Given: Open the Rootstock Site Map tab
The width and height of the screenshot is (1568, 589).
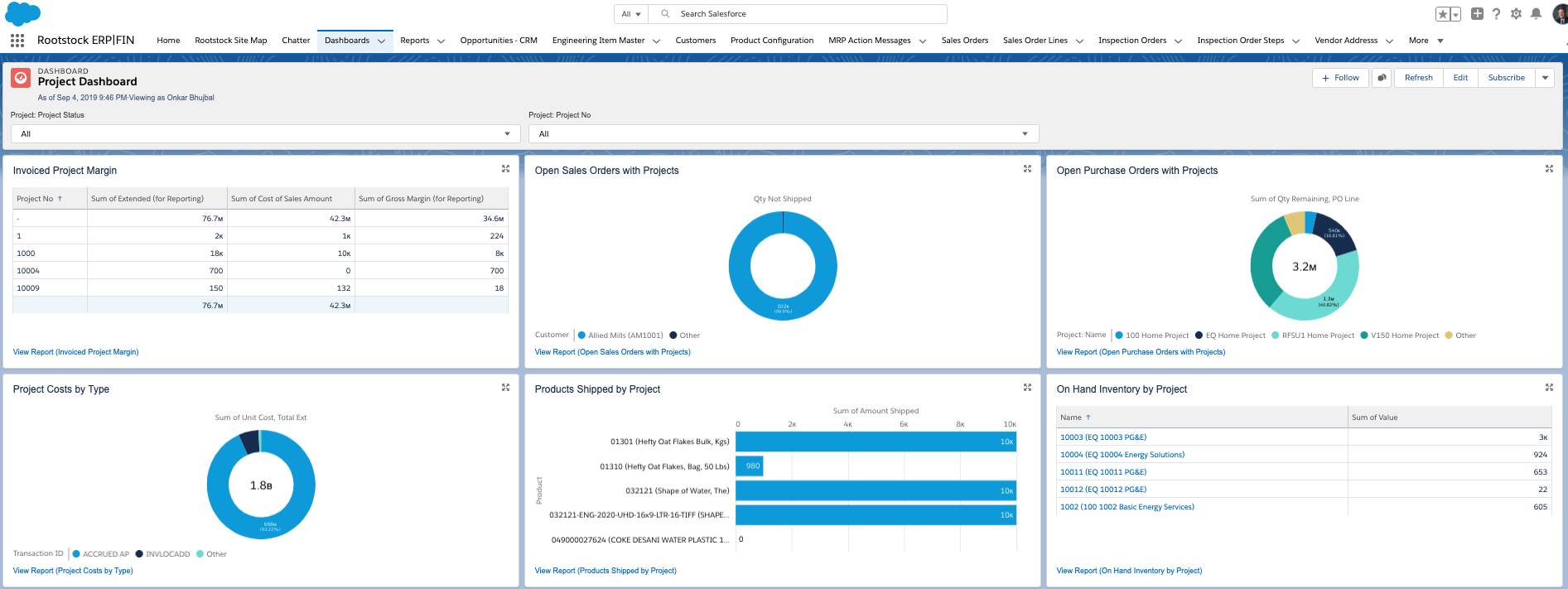Looking at the screenshot, I should pyautogui.click(x=231, y=41).
